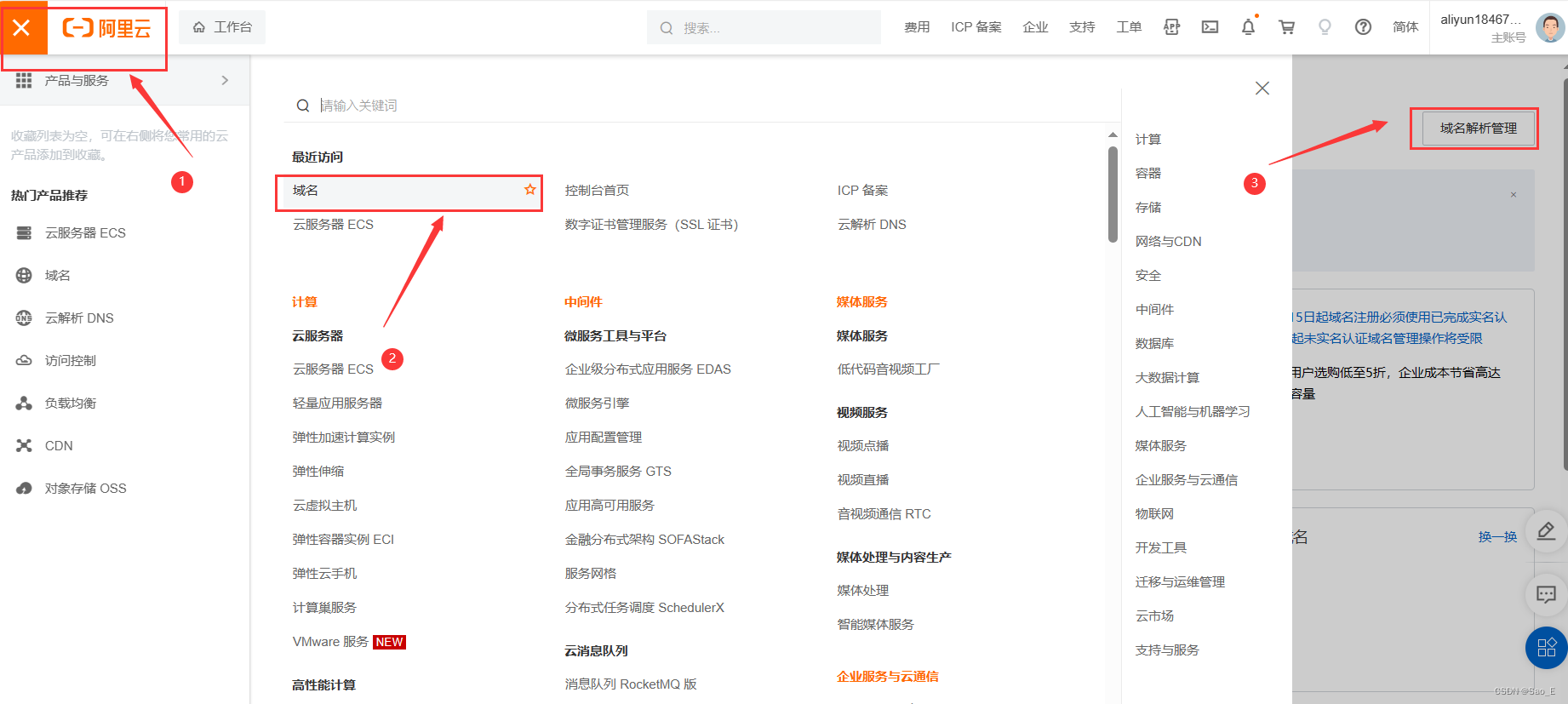Open the Cloud Shell terminal icon

(x=1210, y=27)
